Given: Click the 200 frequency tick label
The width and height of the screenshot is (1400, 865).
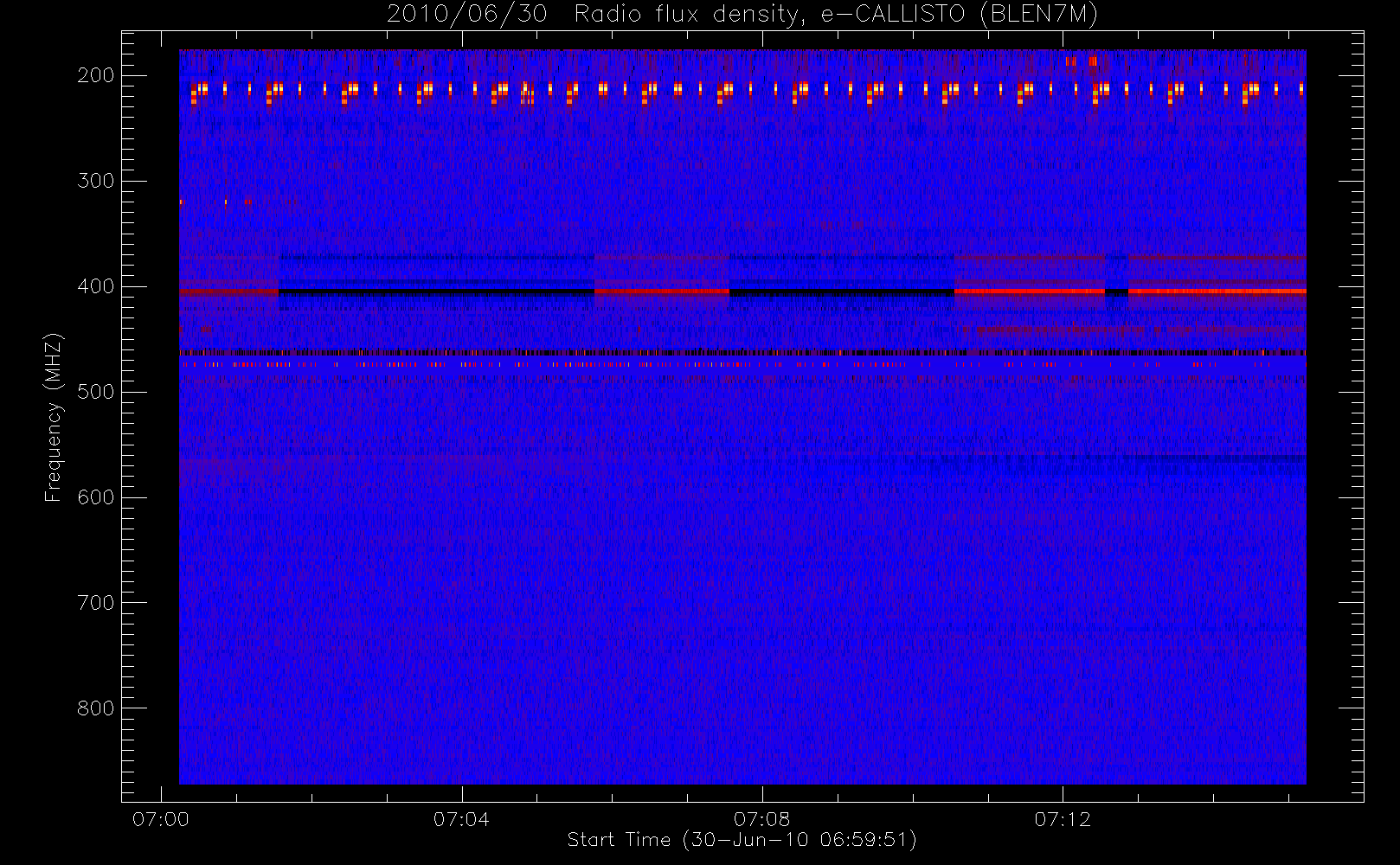Looking at the screenshot, I should tap(96, 75).
